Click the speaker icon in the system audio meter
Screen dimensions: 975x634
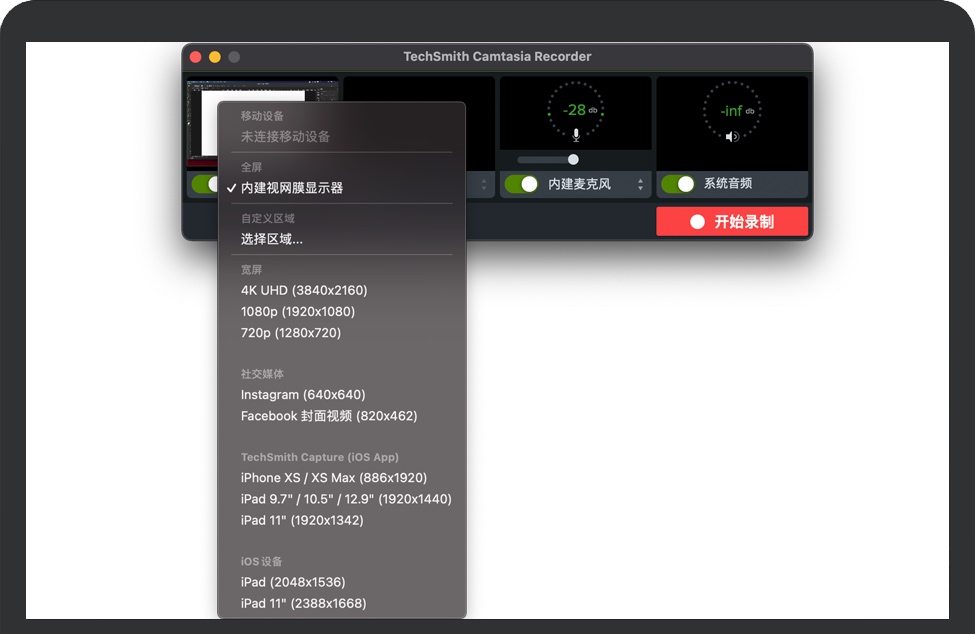point(732,136)
